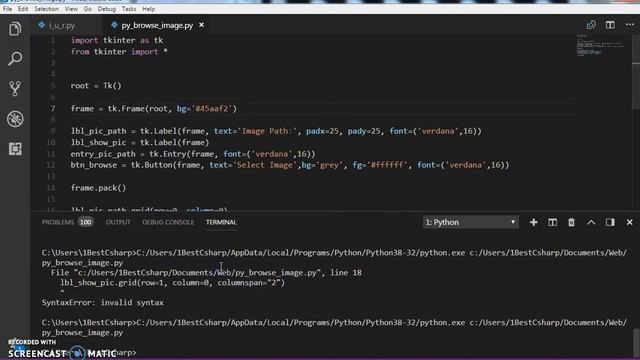
Task: Click 'SyntaxError: invalid syntax' in terminal
Action: 102,302
